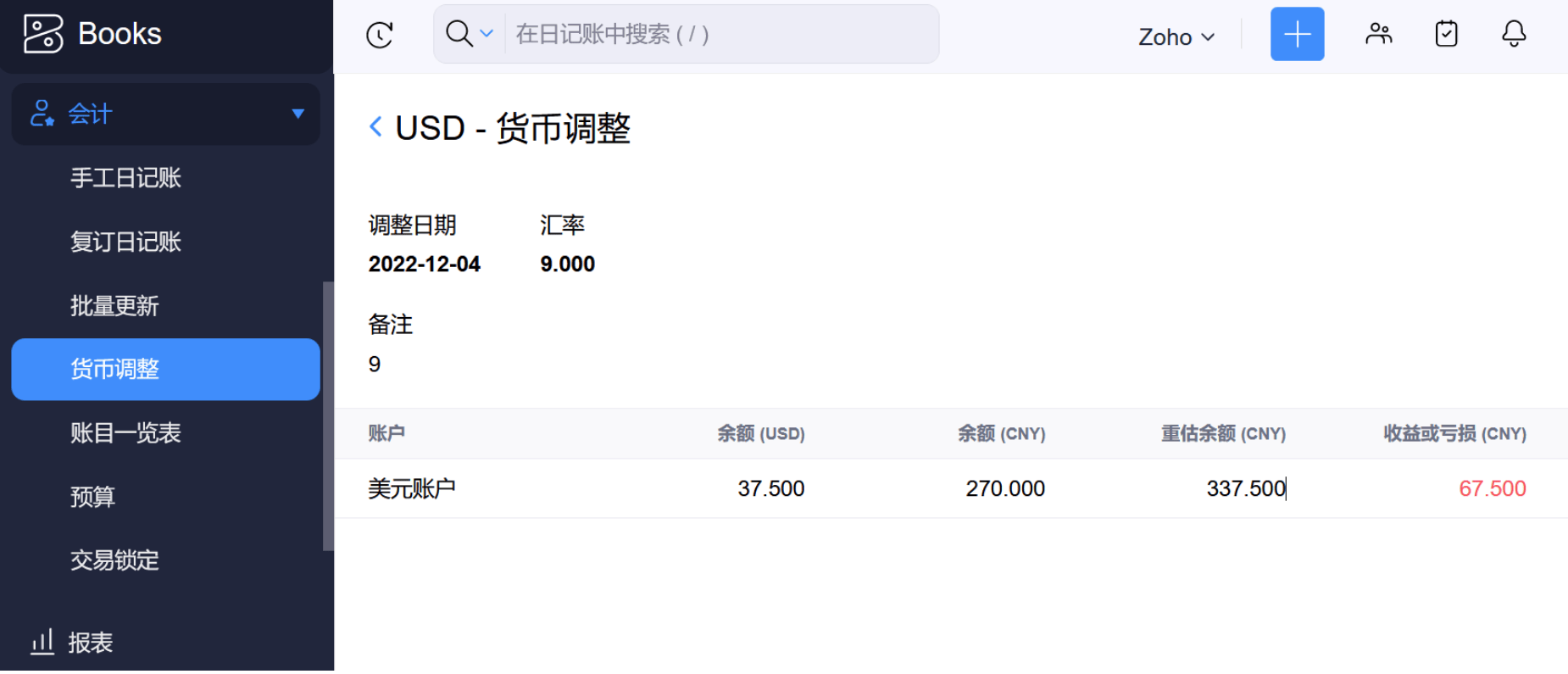
Task: Click the 重估余额 (CNY) column header
Action: 1223,433
